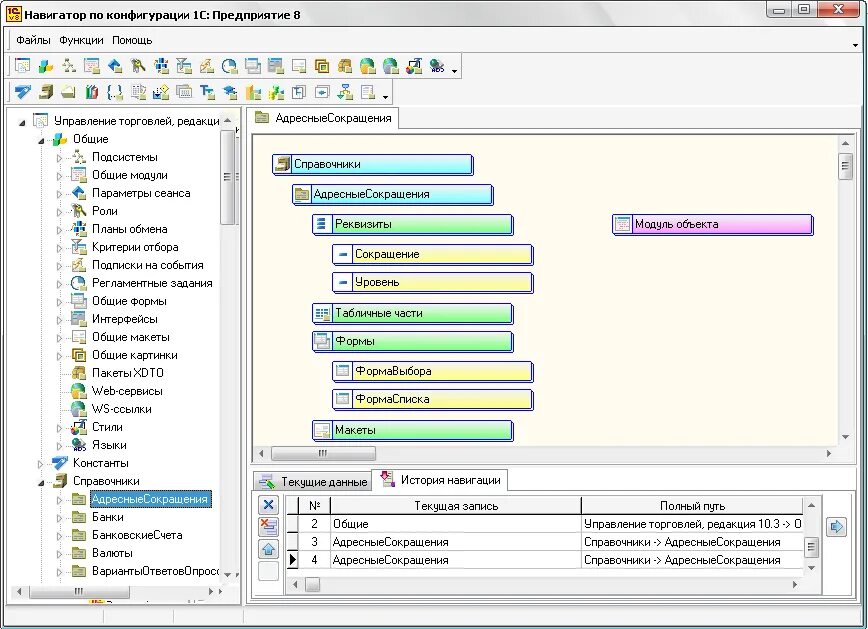Click the Регистры накопления toolbar icon
The width and height of the screenshot is (868, 629).
[x=276, y=92]
